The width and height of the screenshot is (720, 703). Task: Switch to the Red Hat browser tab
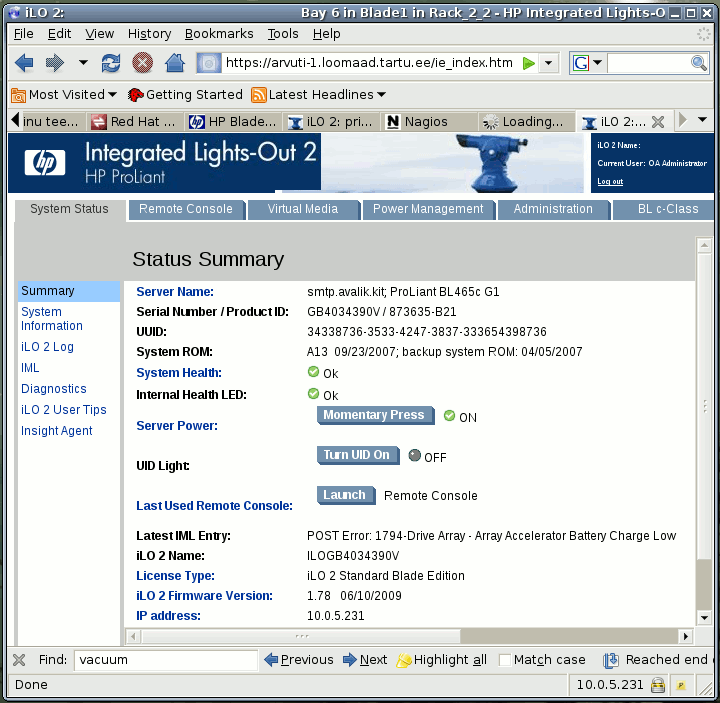[x=135, y=122]
